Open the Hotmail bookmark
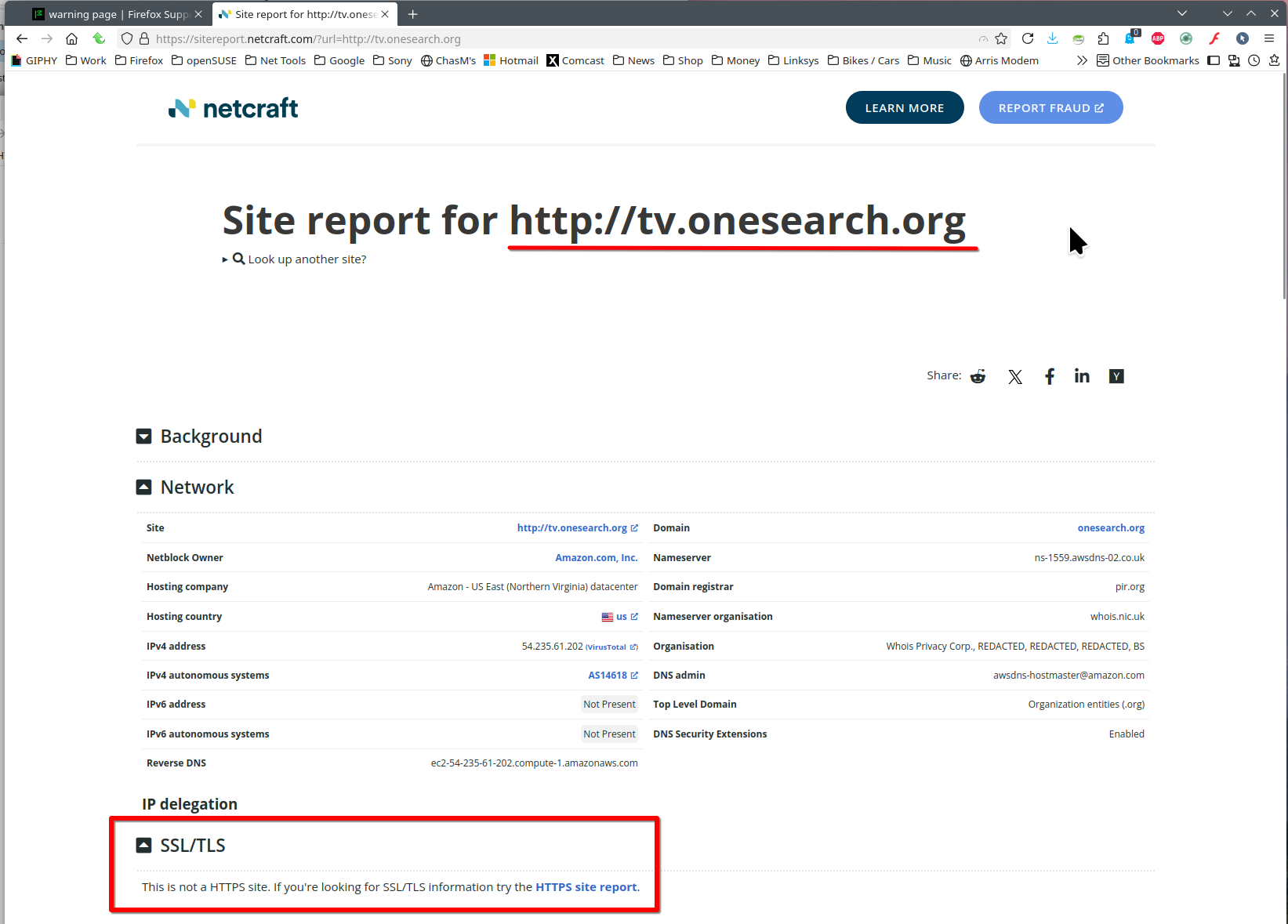 pyautogui.click(x=511, y=60)
